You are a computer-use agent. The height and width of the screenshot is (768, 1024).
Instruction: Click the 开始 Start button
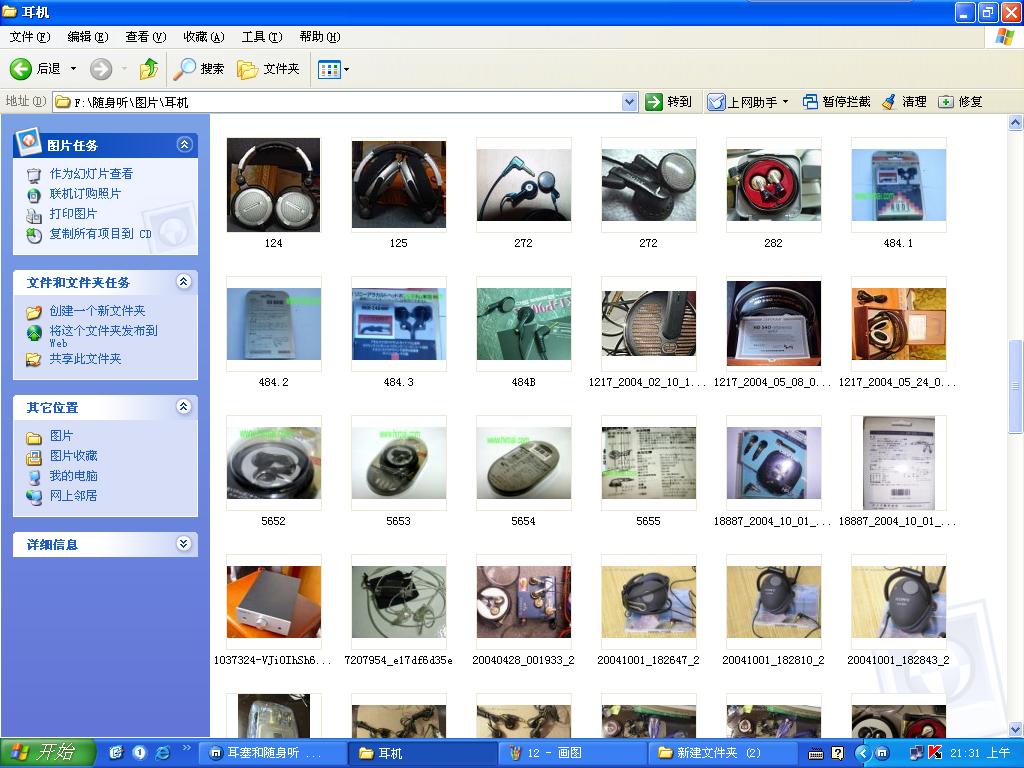coord(48,752)
